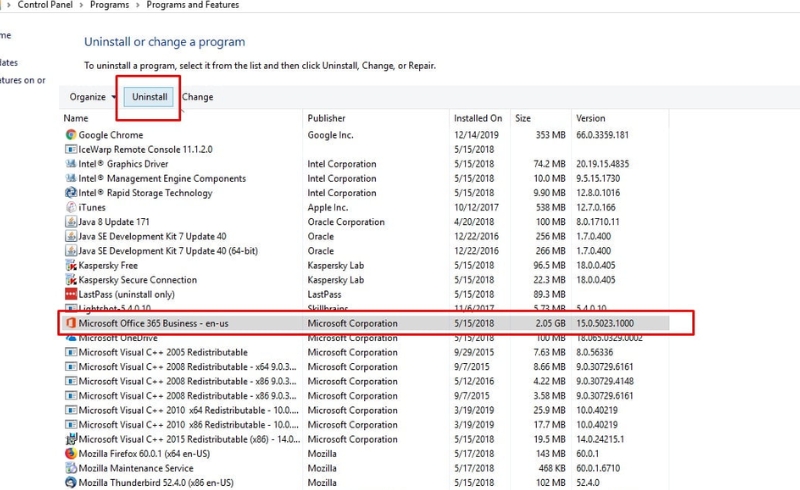Viewport: 800px width, 490px height.
Task: Click the 2.05 GB size value
Action: tap(551, 323)
